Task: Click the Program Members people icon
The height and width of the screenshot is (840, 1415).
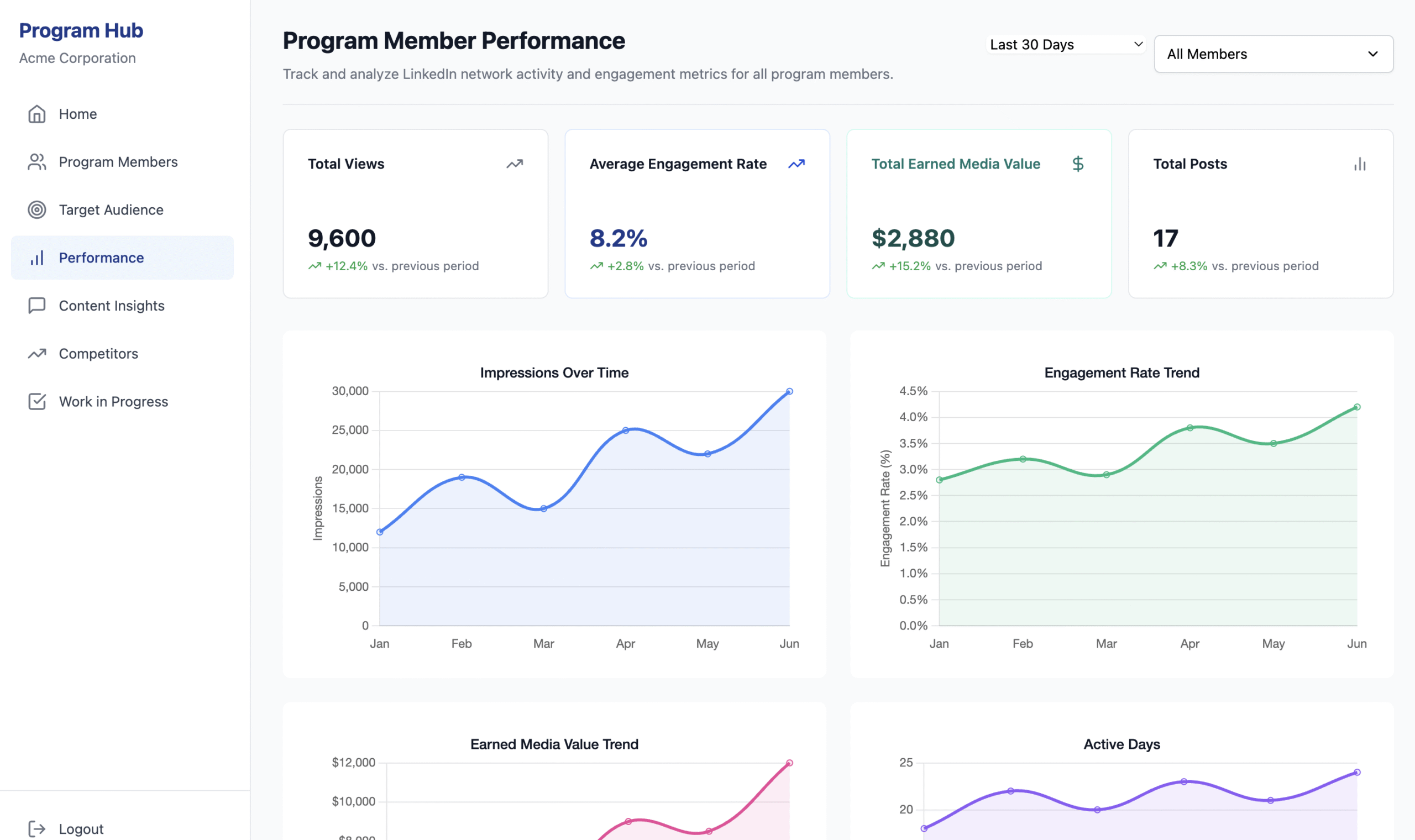Action: (x=37, y=162)
